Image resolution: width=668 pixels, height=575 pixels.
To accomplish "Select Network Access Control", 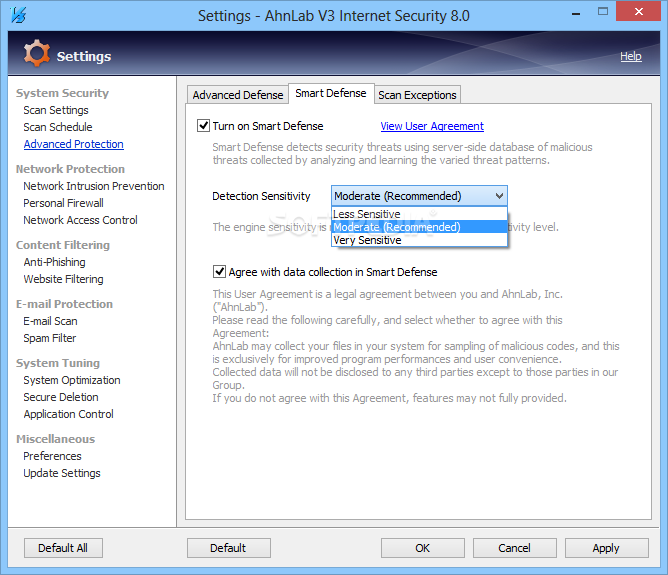I will tap(80, 220).
